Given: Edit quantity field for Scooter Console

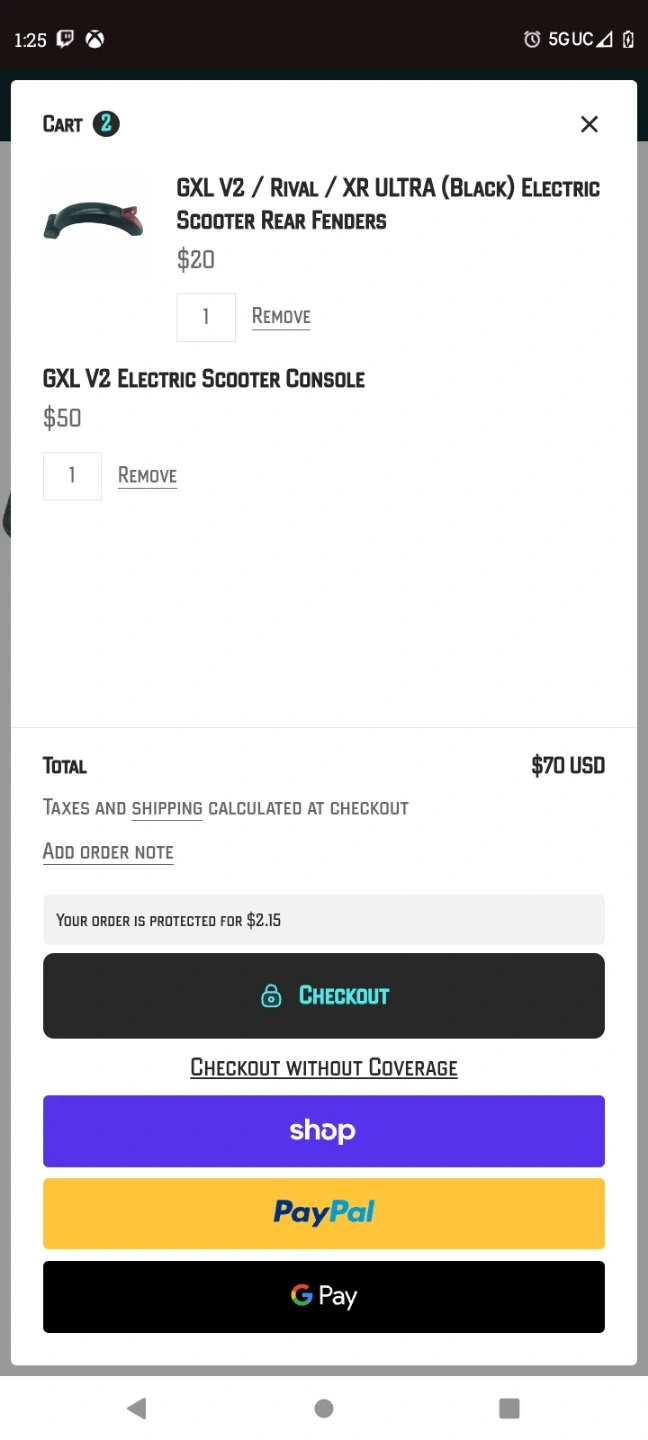Looking at the screenshot, I should (72, 476).
